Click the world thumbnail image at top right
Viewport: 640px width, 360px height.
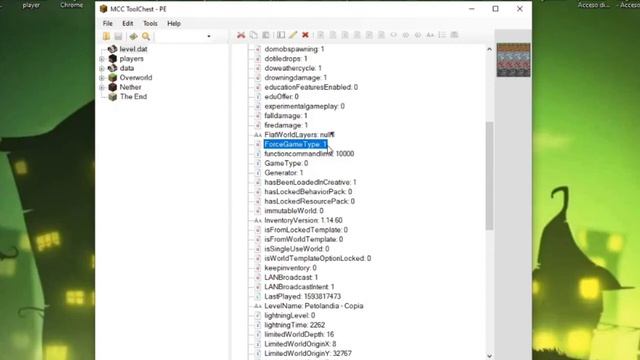513,60
